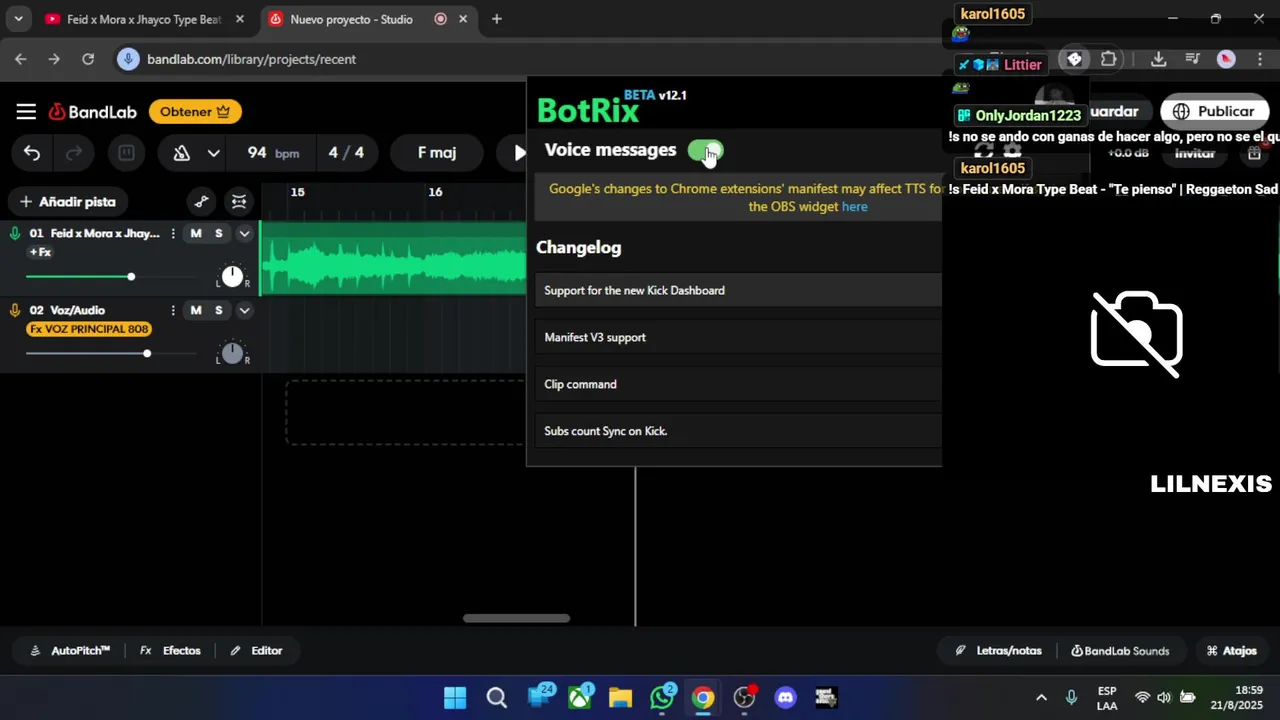Mute the 02 Voz/Audio track

pos(196,310)
